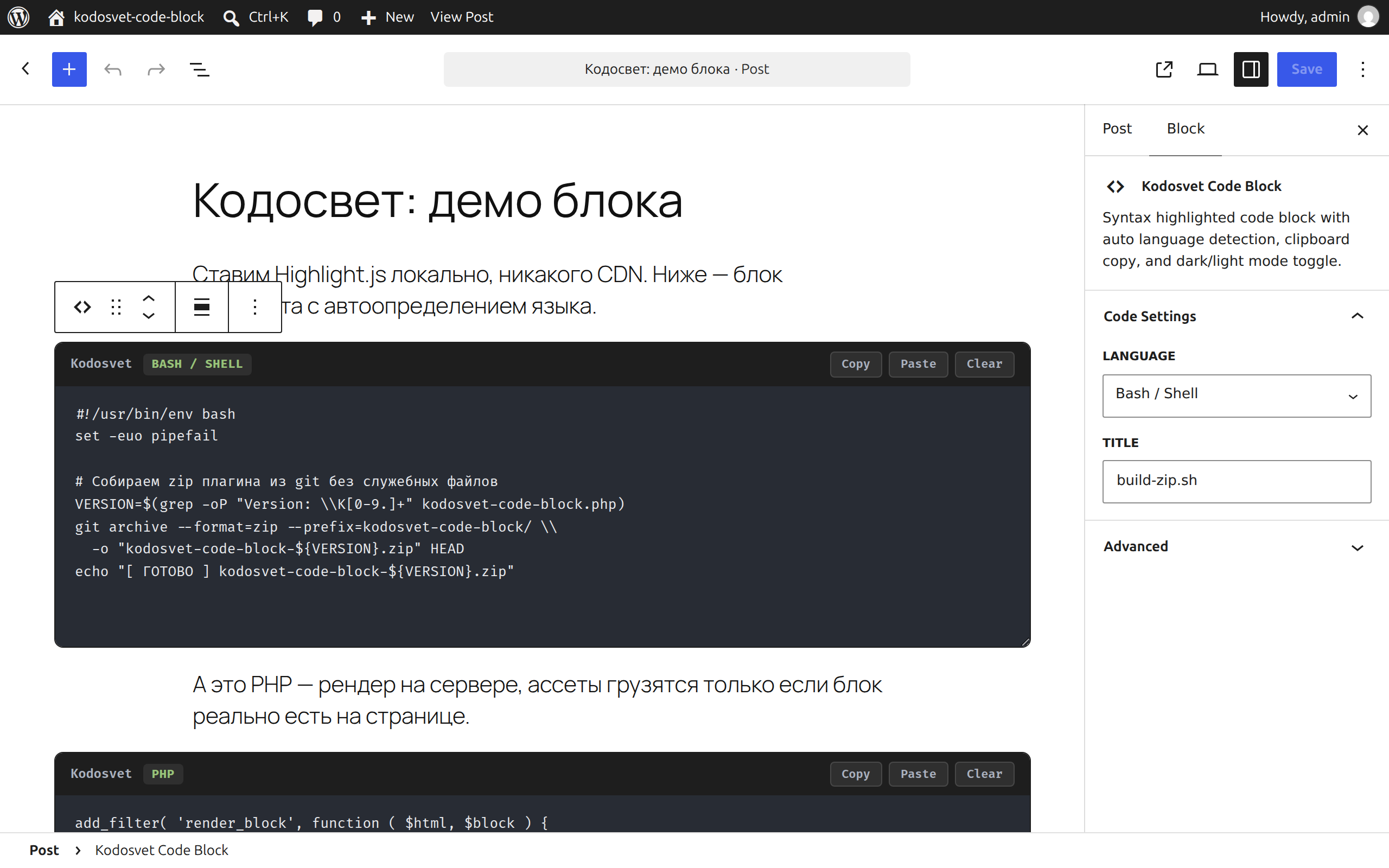1389x868 pixels.
Task: Go back using the editor back arrow
Action: (26, 69)
